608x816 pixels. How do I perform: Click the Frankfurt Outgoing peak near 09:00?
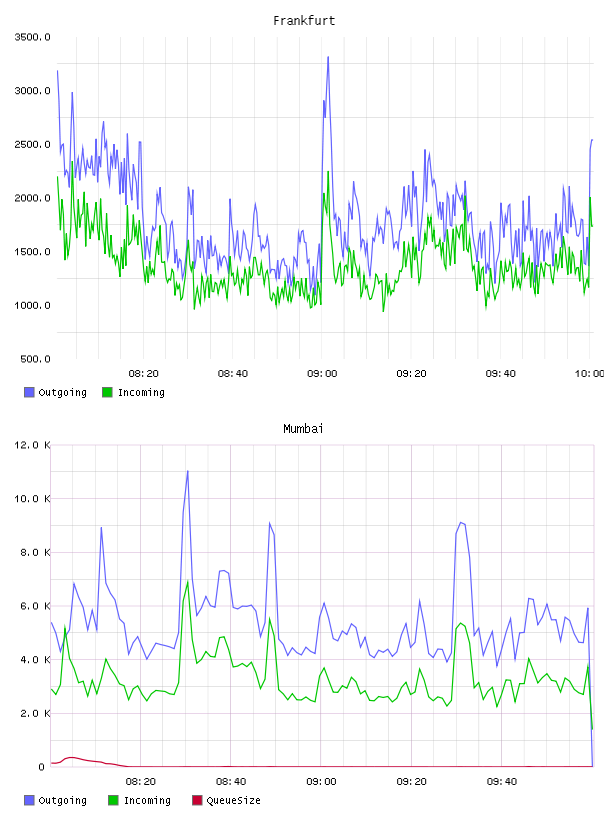point(328,58)
